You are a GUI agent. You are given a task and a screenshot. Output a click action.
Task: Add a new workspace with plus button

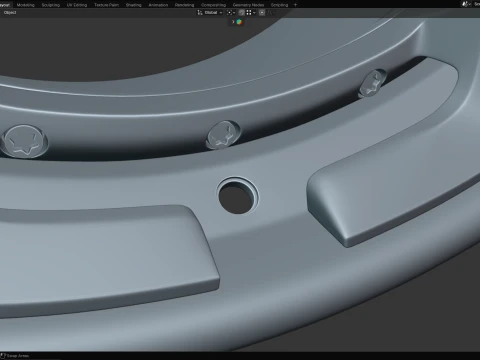tap(295, 5)
